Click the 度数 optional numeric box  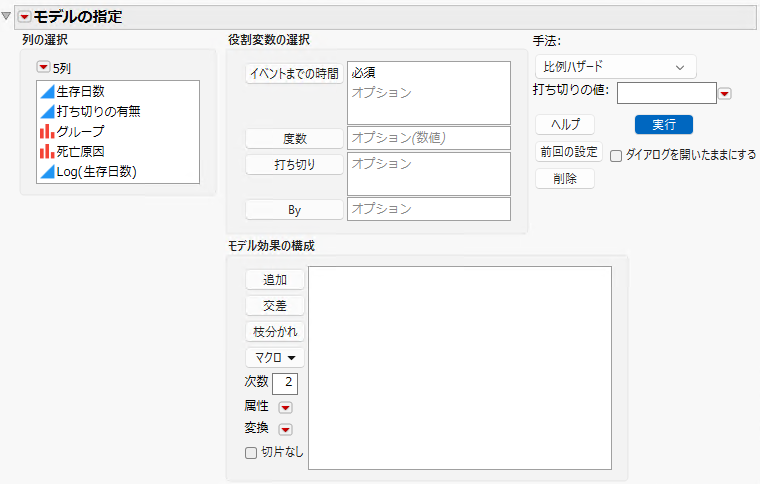click(429, 138)
